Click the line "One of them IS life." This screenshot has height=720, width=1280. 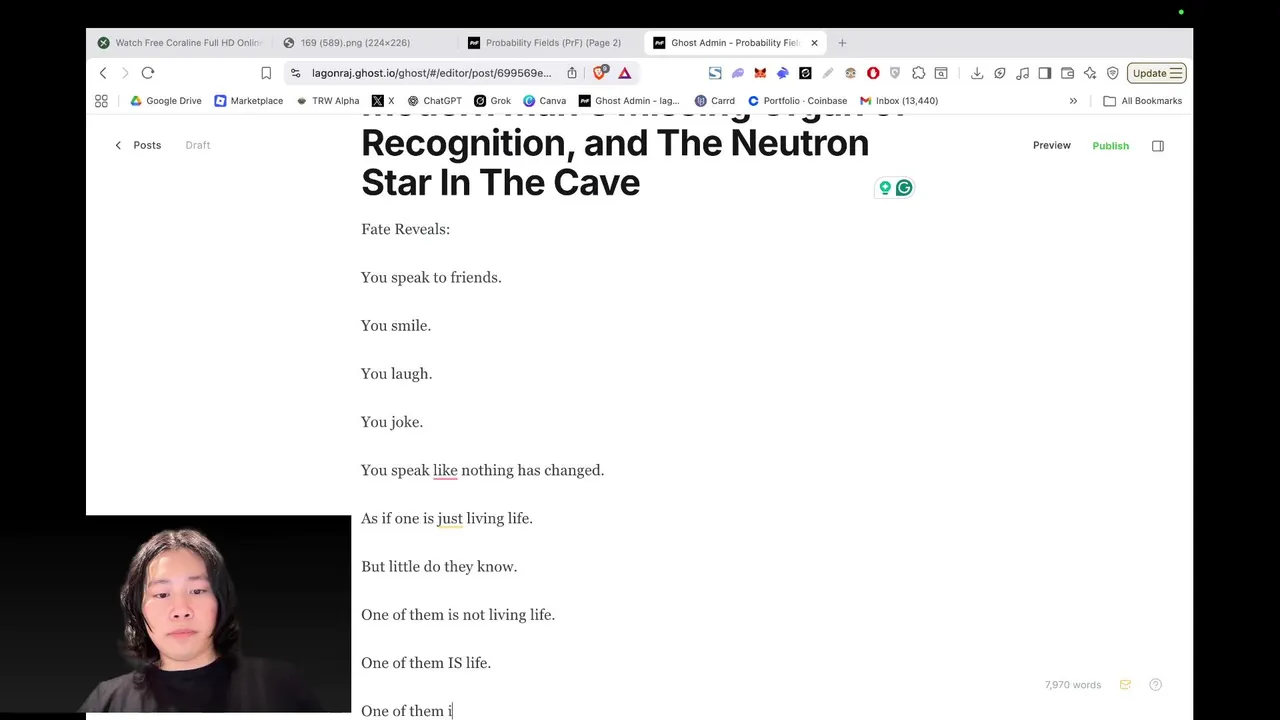click(426, 663)
